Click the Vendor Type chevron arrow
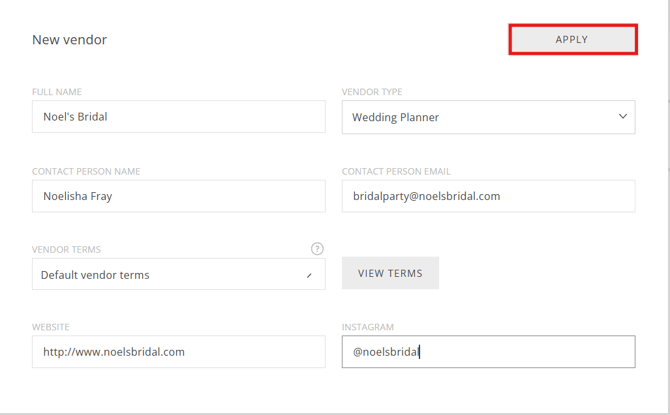The image size is (670, 415). tap(622, 117)
